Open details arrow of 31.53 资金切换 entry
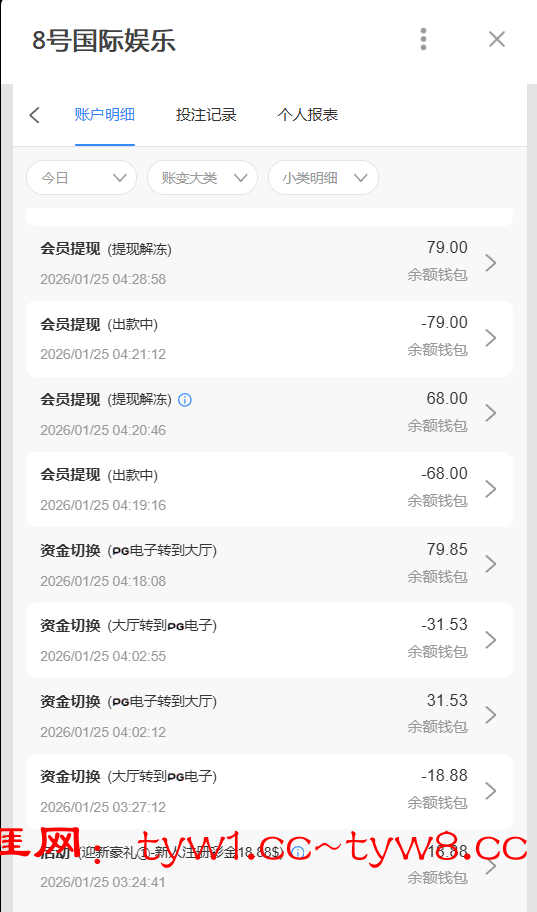Image resolution: width=537 pixels, height=912 pixels. click(491, 715)
